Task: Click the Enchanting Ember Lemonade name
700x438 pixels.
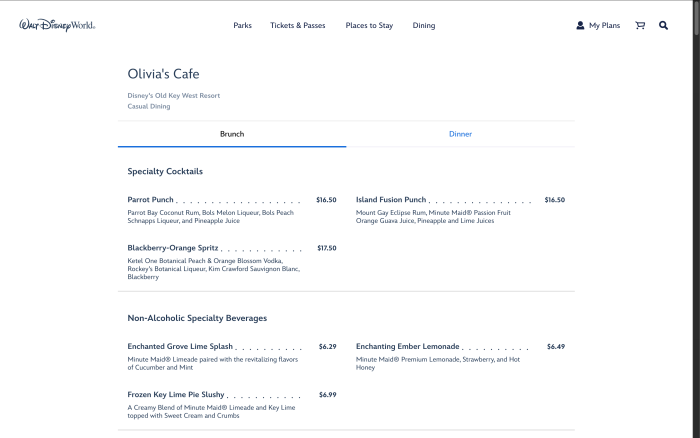Action: tap(408, 346)
